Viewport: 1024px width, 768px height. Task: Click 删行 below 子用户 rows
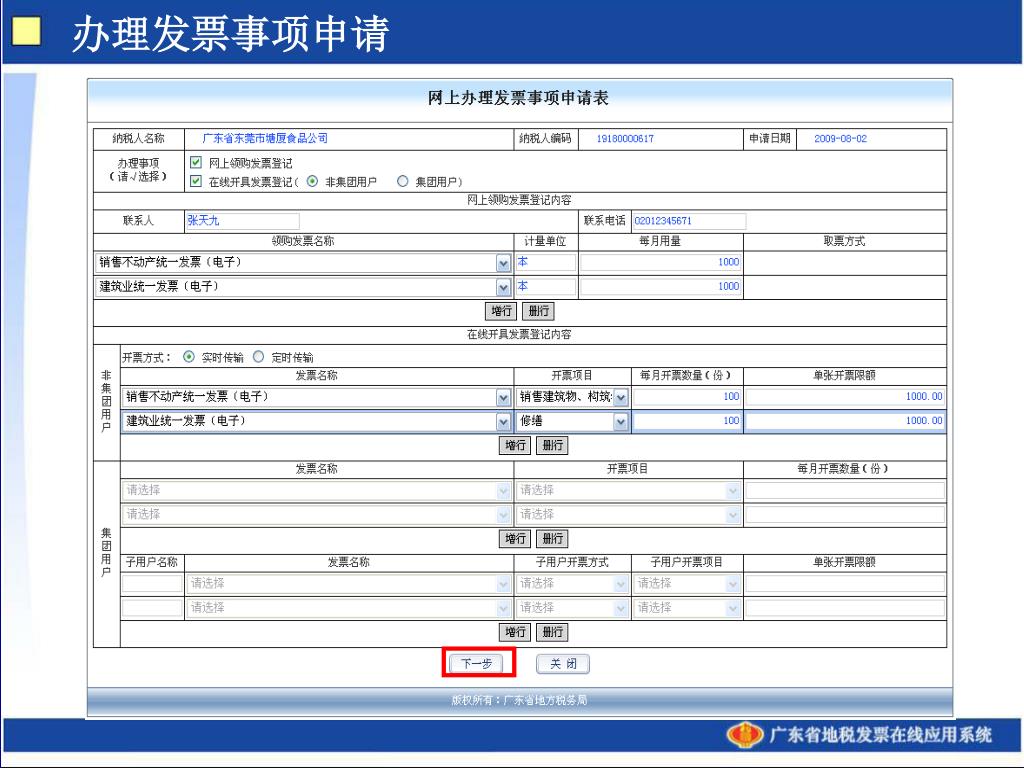click(552, 632)
